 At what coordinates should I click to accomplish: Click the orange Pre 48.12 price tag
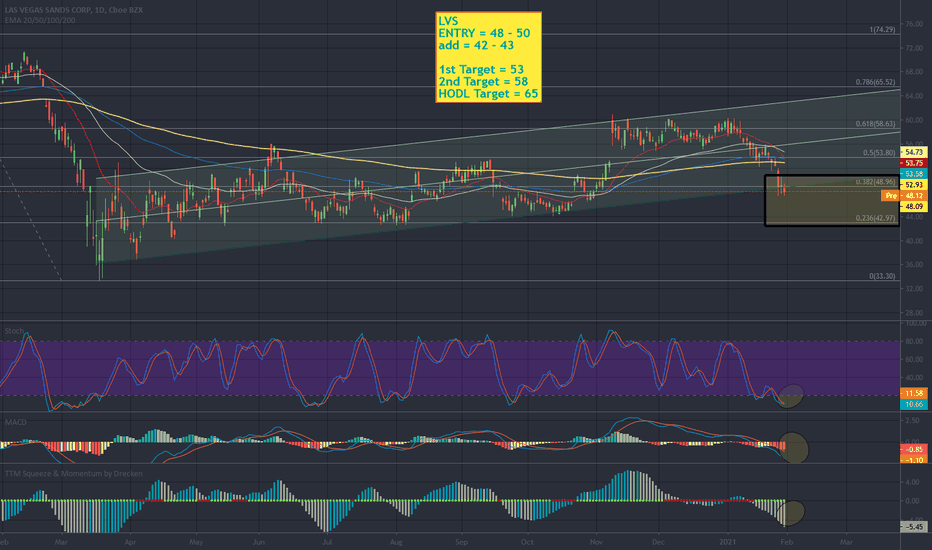pos(904,196)
